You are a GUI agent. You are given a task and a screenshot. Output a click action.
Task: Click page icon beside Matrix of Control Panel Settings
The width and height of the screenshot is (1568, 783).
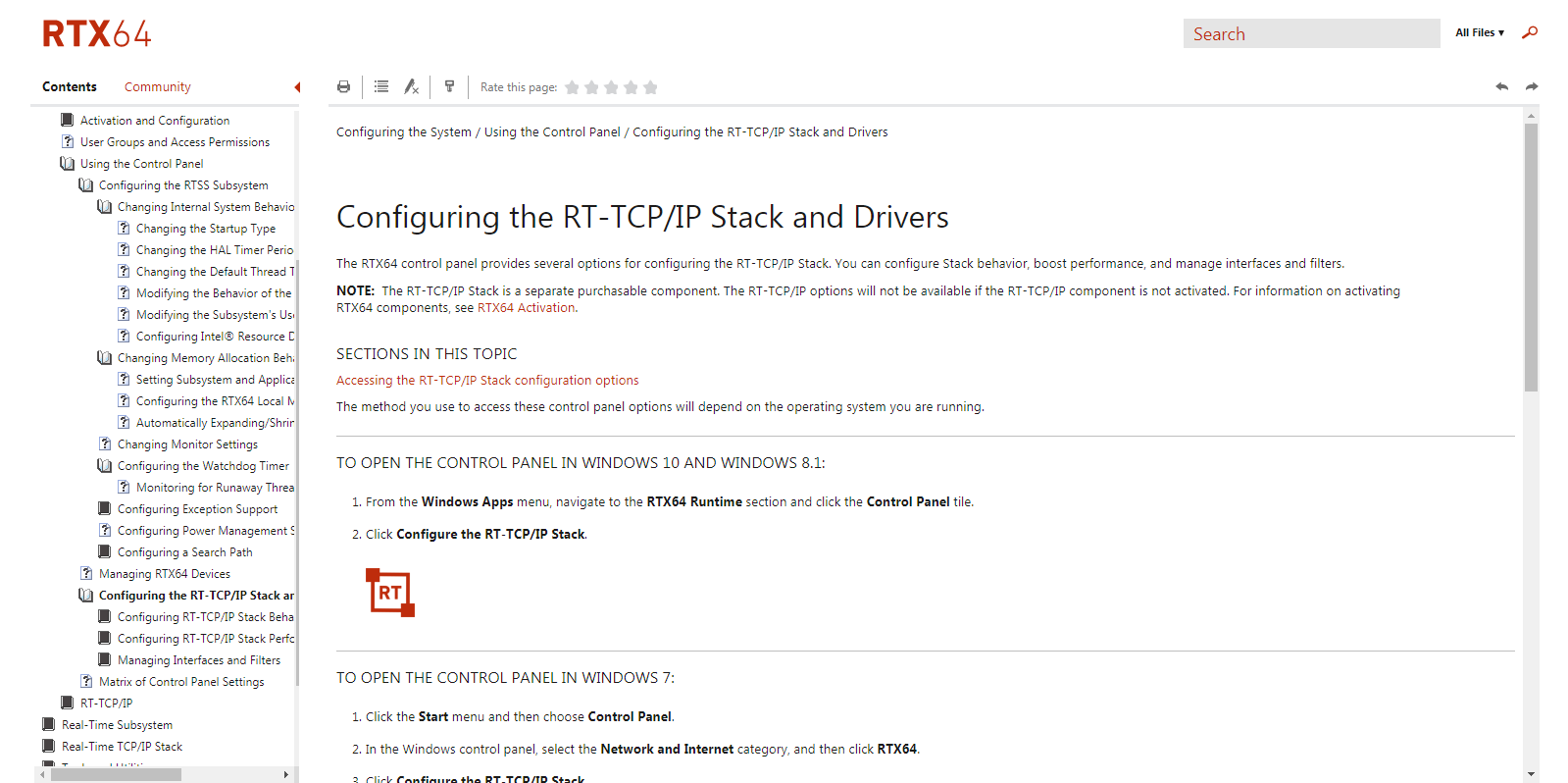(86, 681)
